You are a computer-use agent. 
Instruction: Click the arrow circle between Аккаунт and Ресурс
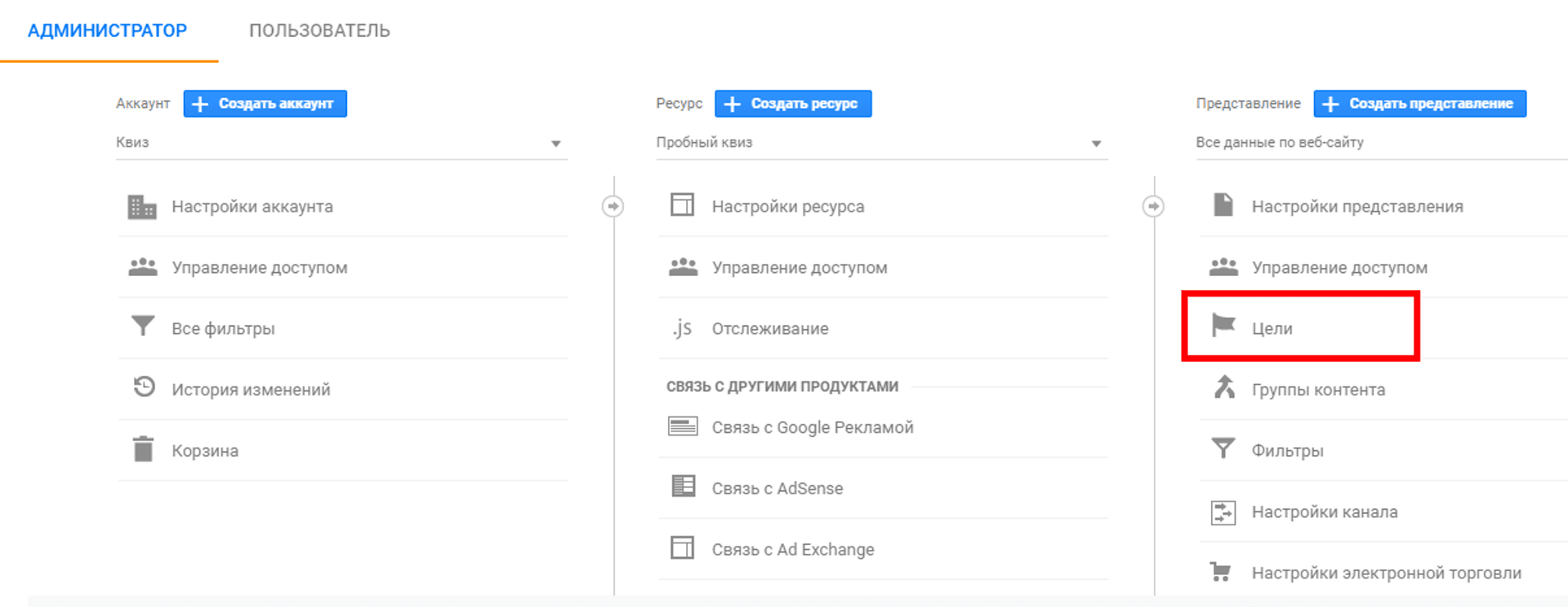click(x=613, y=207)
